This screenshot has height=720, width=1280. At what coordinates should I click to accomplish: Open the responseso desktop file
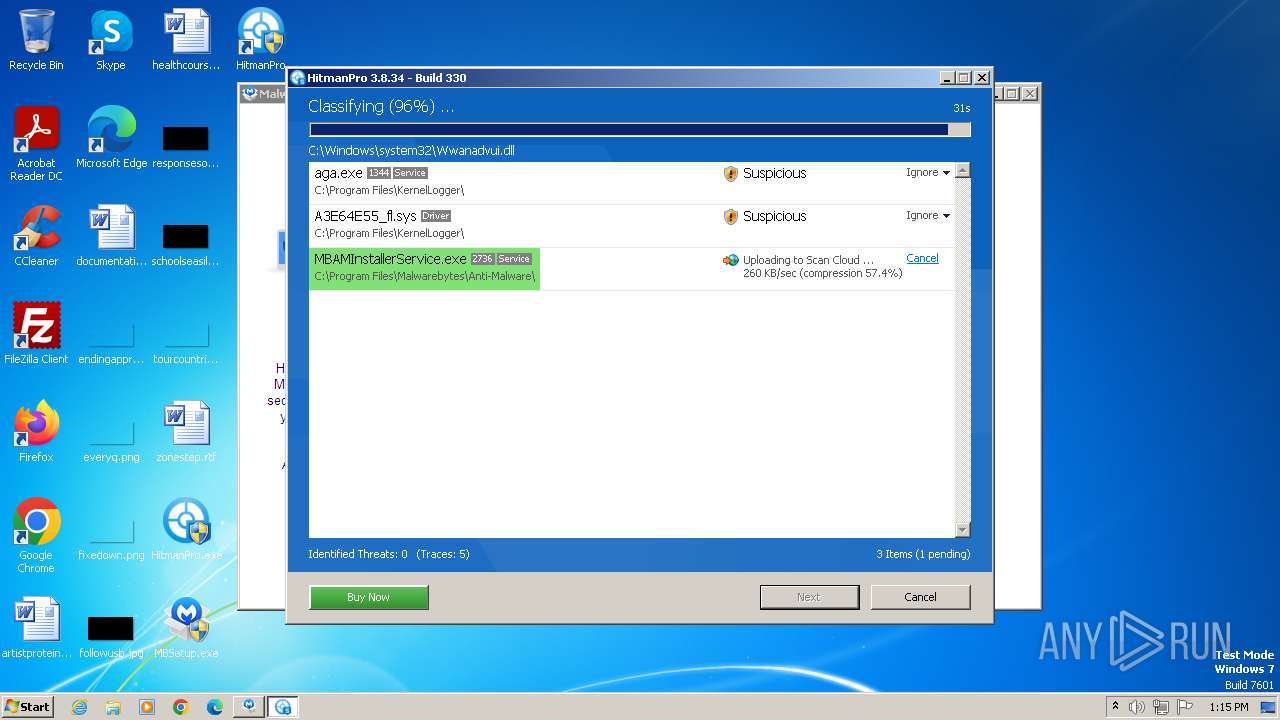[186, 144]
